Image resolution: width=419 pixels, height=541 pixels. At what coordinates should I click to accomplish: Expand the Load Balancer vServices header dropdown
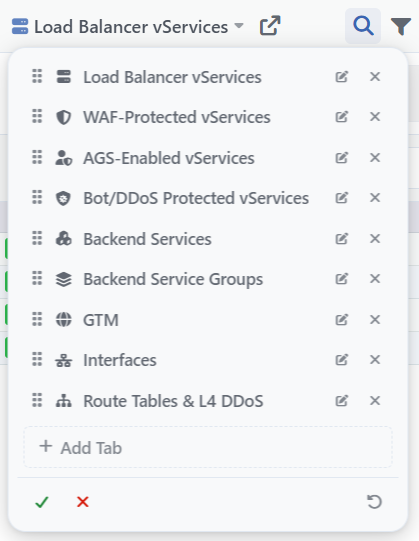238,26
